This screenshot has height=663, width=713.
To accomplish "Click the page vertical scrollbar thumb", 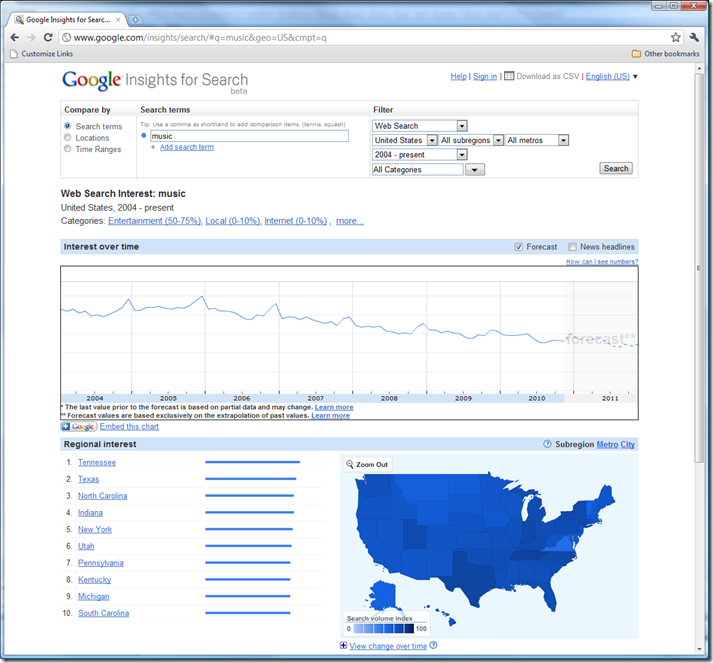I will point(699,268).
